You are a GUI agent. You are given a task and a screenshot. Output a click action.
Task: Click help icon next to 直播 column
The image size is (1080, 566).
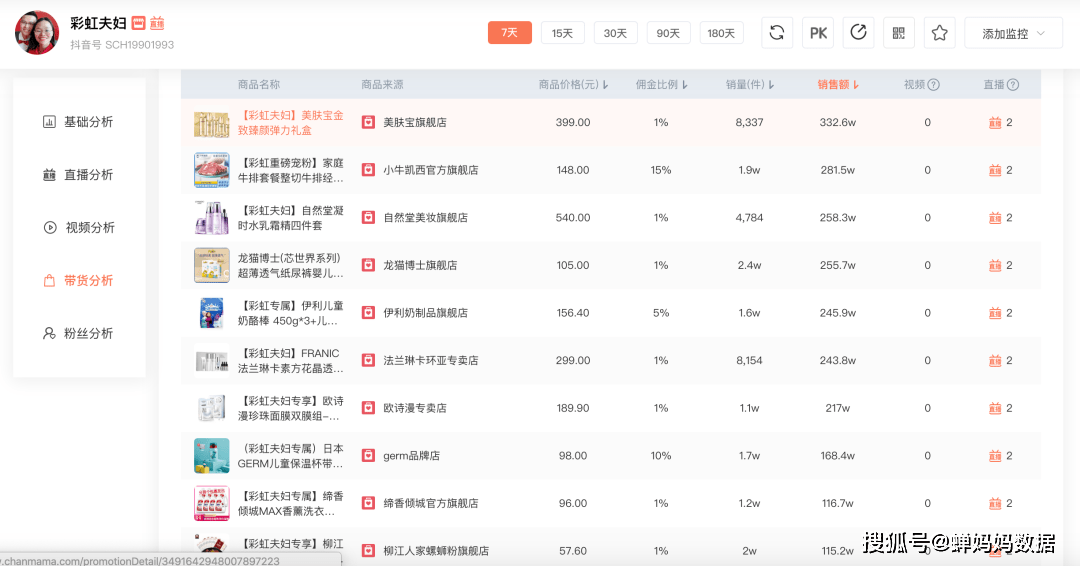[1013, 85]
